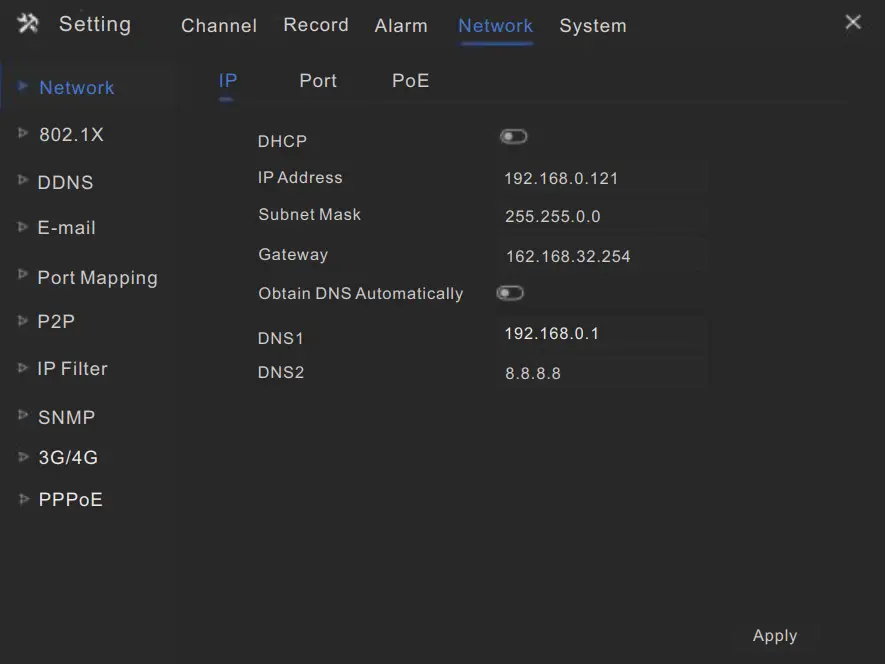Select SNMP in the sidebar
The height and width of the screenshot is (664, 885).
coord(66,417)
